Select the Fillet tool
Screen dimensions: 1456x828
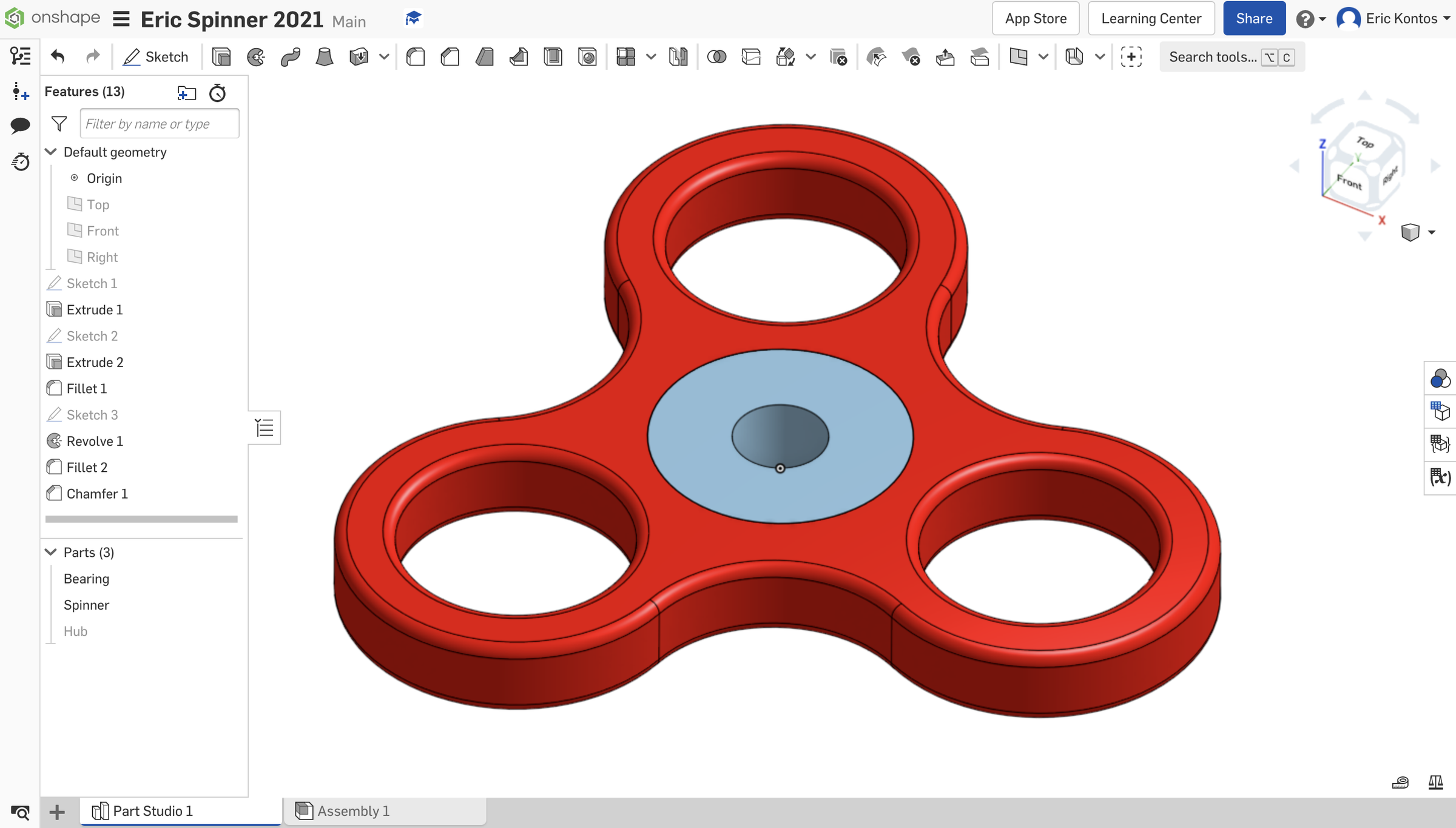pyautogui.click(x=416, y=56)
